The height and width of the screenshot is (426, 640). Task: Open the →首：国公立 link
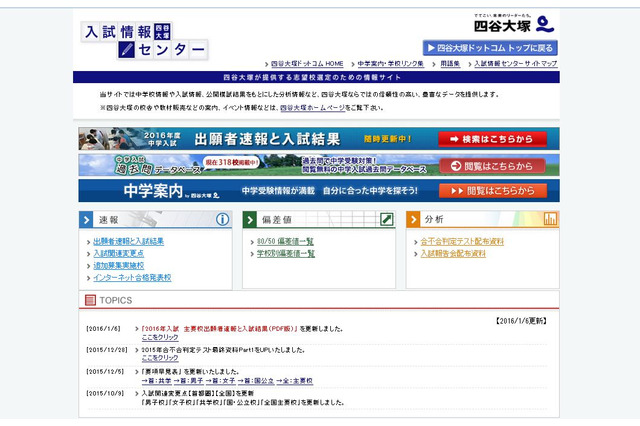[x=256, y=381]
